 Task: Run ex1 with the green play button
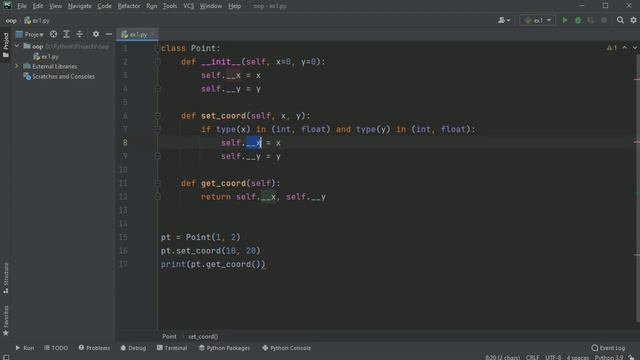[x=565, y=20]
